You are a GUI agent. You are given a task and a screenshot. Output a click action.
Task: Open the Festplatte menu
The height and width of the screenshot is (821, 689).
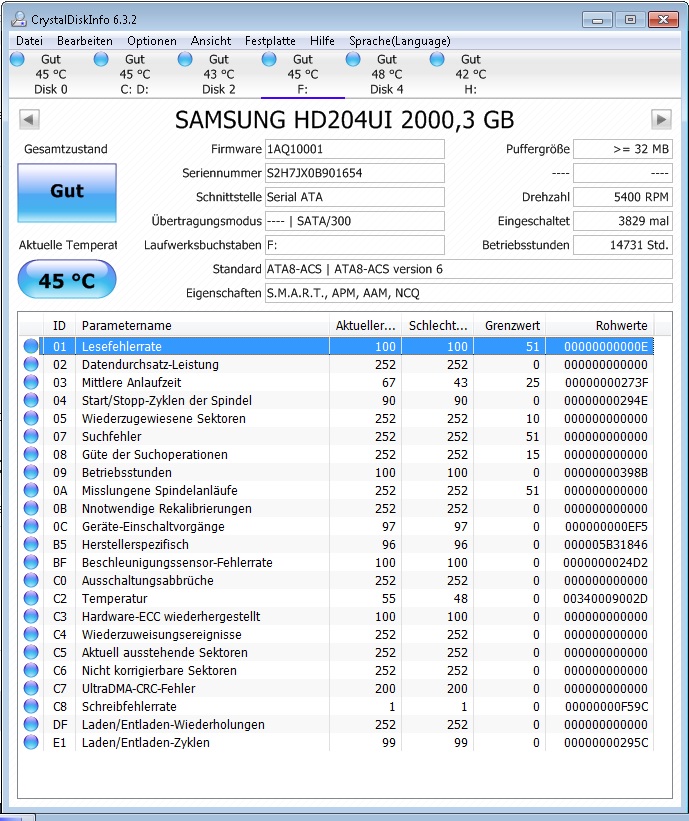(270, 41)
